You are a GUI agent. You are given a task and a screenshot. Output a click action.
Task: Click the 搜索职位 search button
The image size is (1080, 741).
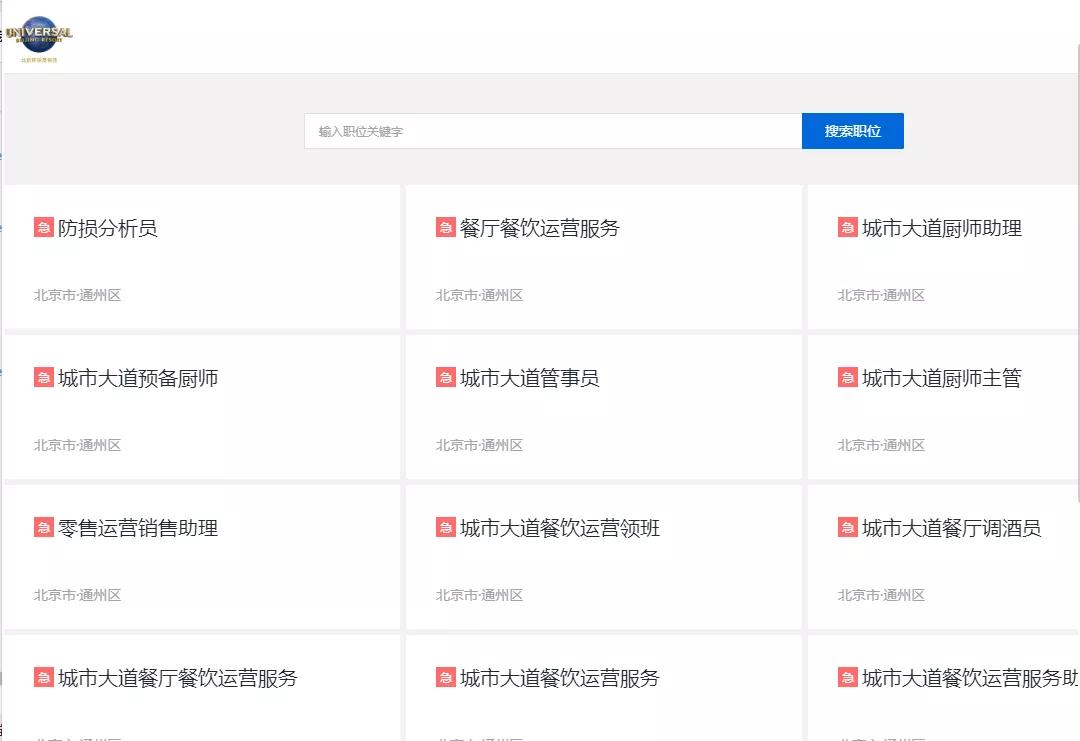tap(852, 130)
